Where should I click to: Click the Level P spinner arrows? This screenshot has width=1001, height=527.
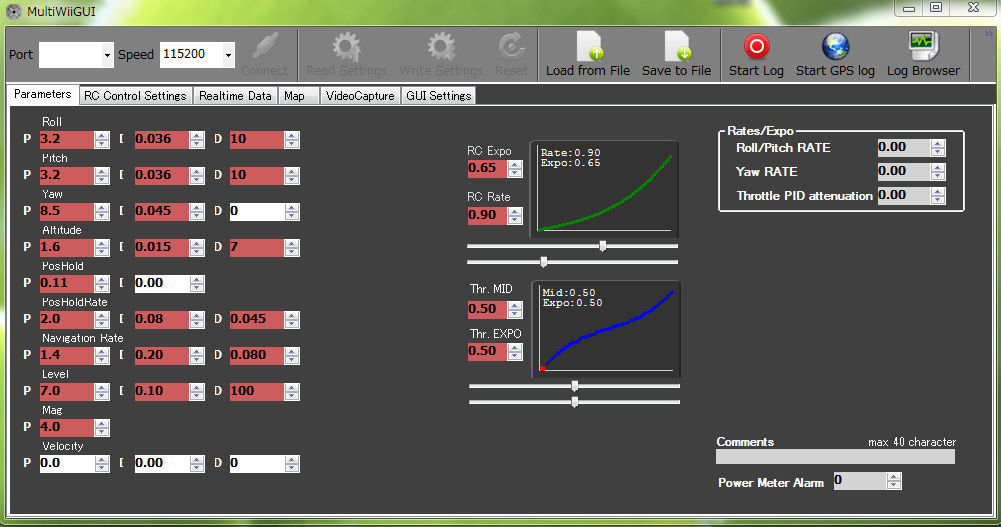click(102, 392)
